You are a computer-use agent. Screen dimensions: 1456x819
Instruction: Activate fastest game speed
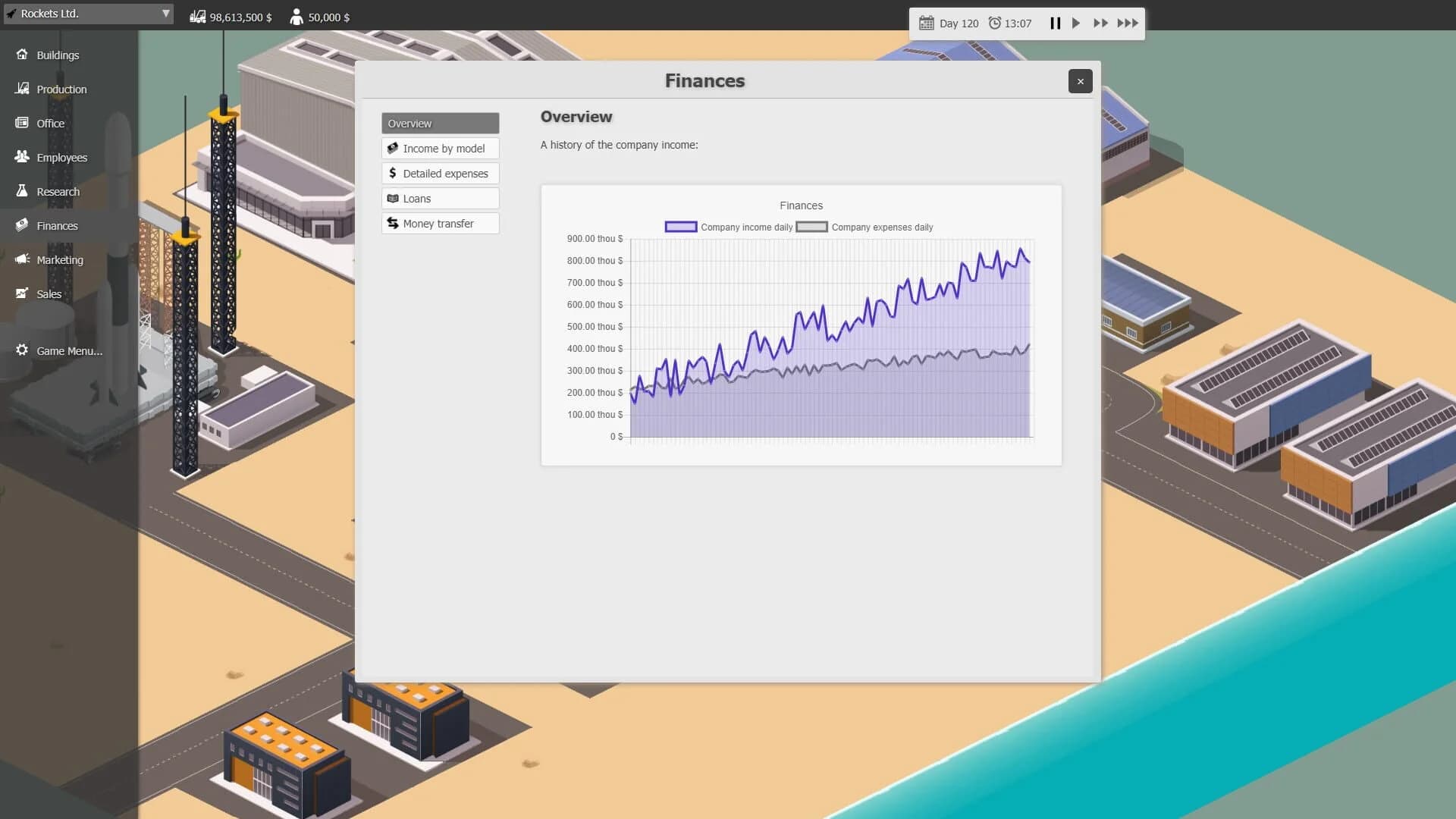1128,24
